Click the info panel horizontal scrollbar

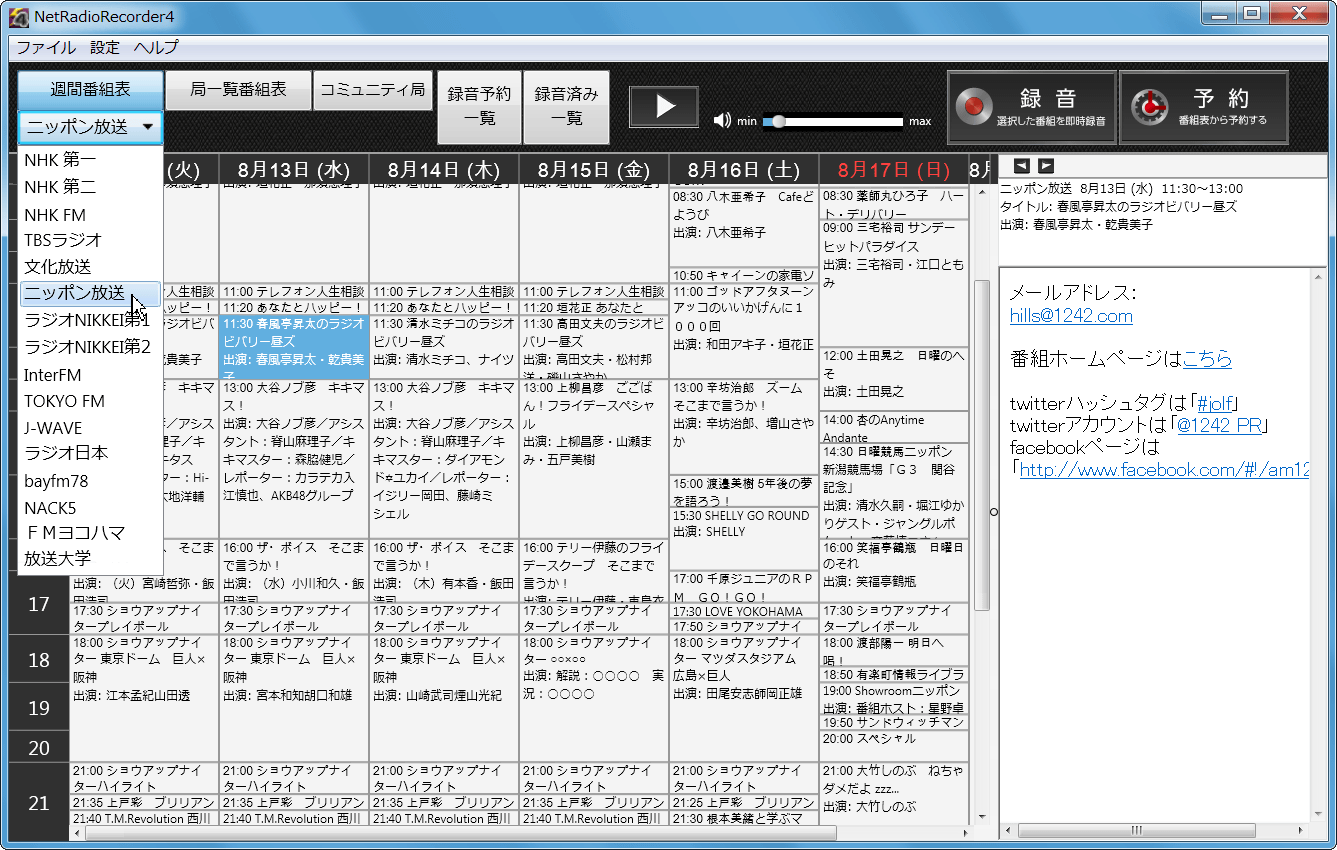coord(1136,830)
